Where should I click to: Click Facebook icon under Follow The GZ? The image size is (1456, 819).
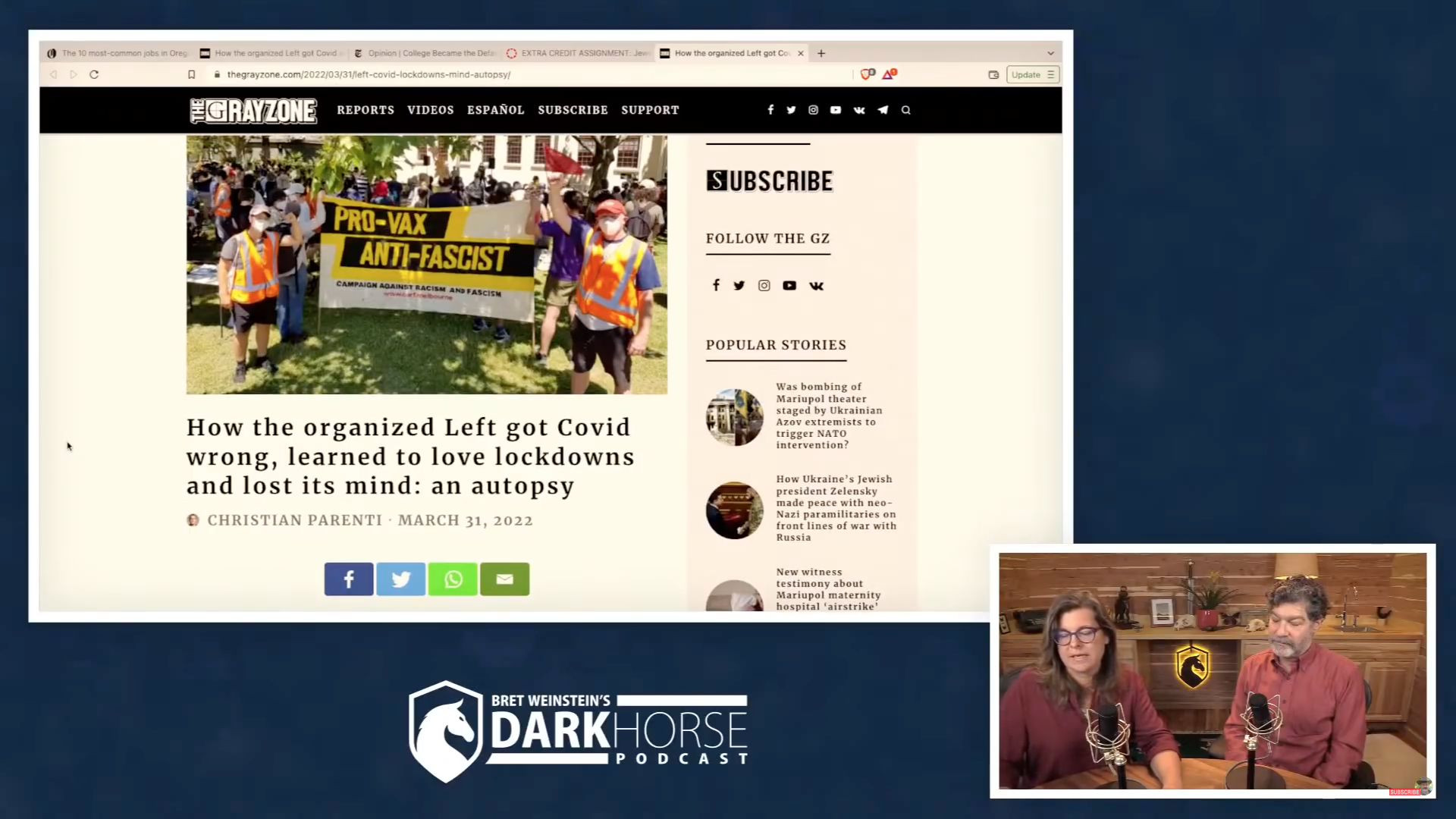[x=716, y=285]
